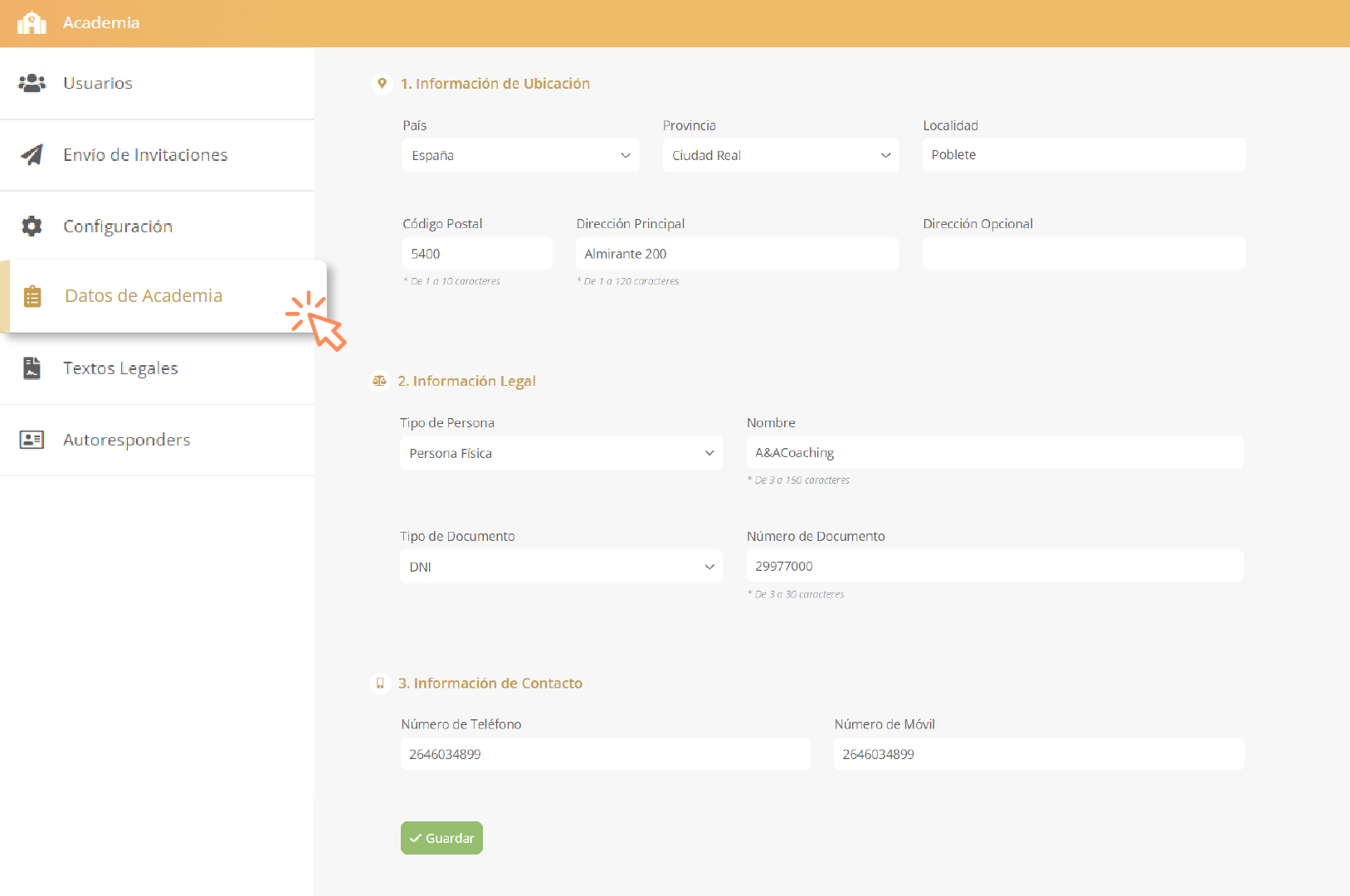Click the Autoresponders card icon
The image size is (1350, 896).
point(32,440)
